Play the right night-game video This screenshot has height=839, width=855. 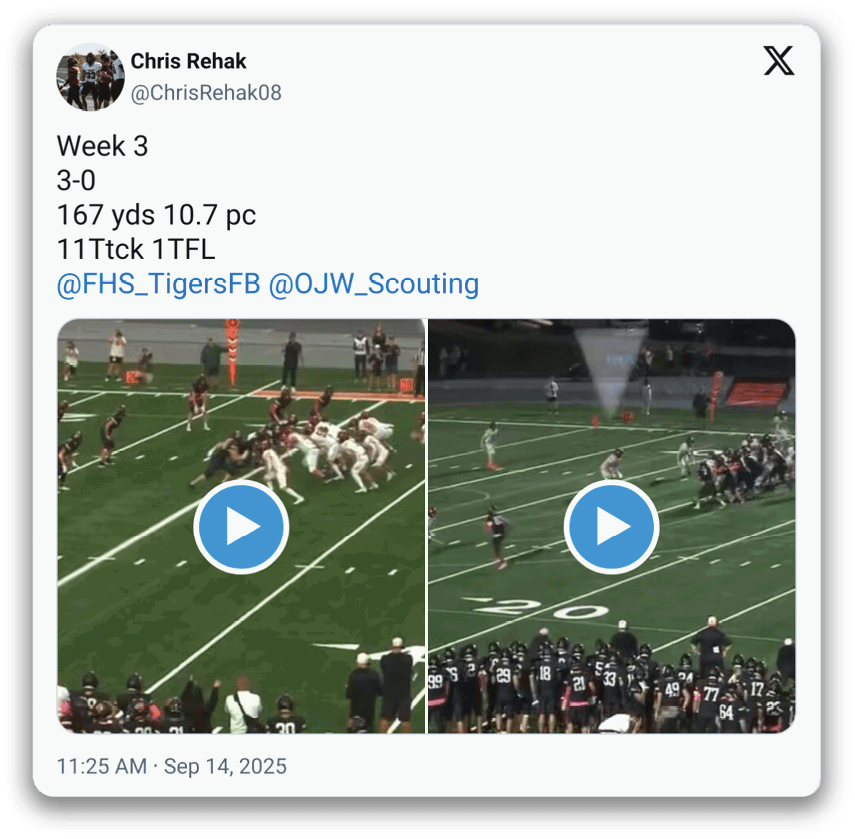pyautogui.click(x=611, y=526)
